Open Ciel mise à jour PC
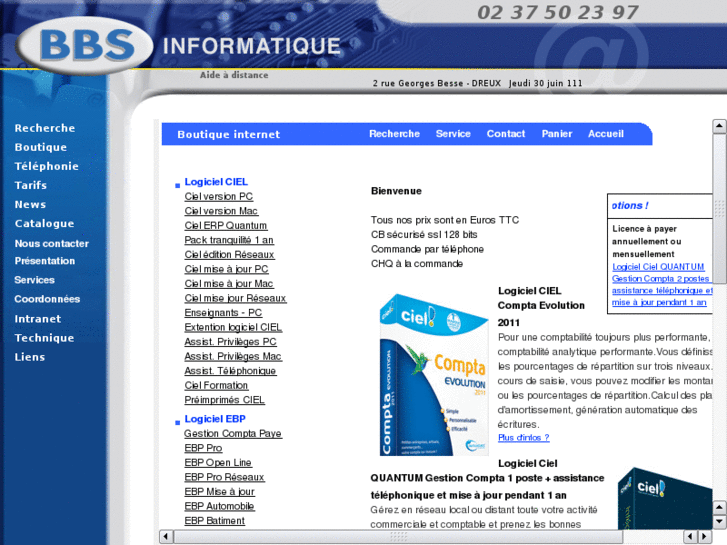Screen dimensions: 727x545 click(x=226, y=269)
